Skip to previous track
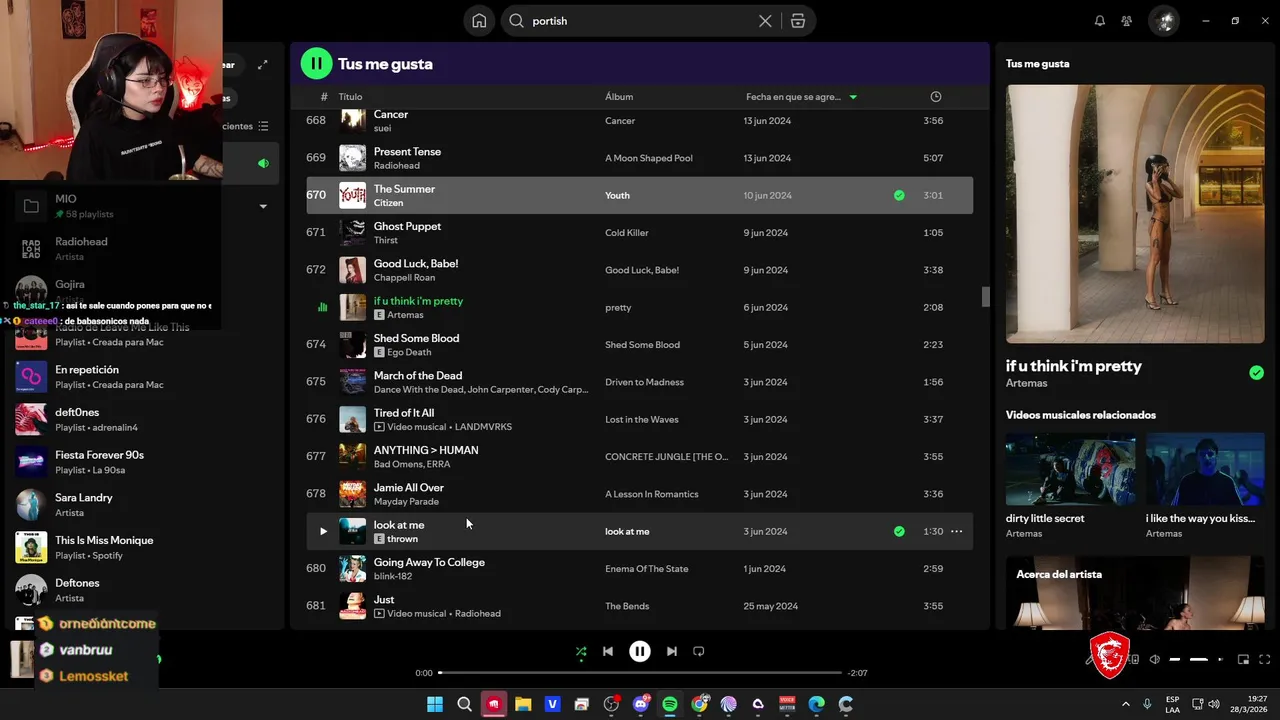The image size is (1280, 720). tap(607, 651)
